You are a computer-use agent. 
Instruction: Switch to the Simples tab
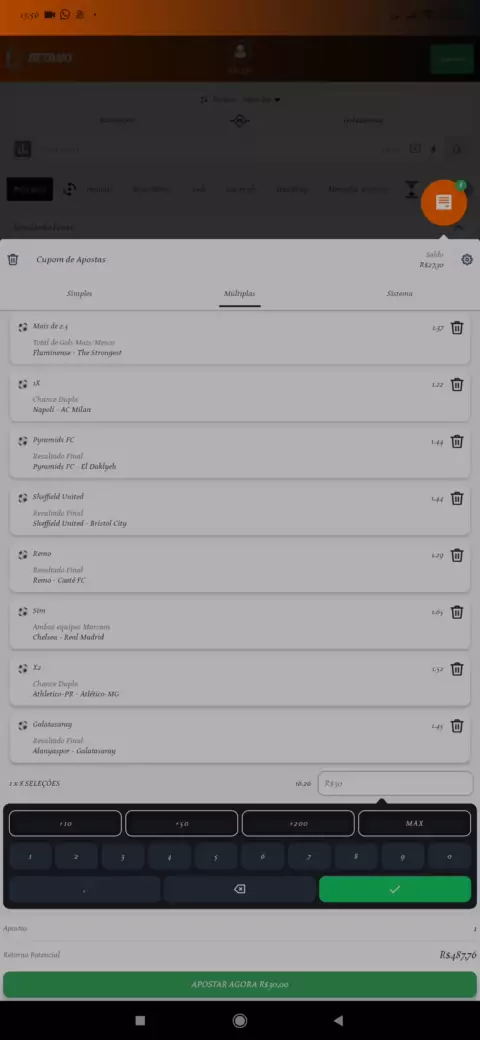(x=80, y=293)
